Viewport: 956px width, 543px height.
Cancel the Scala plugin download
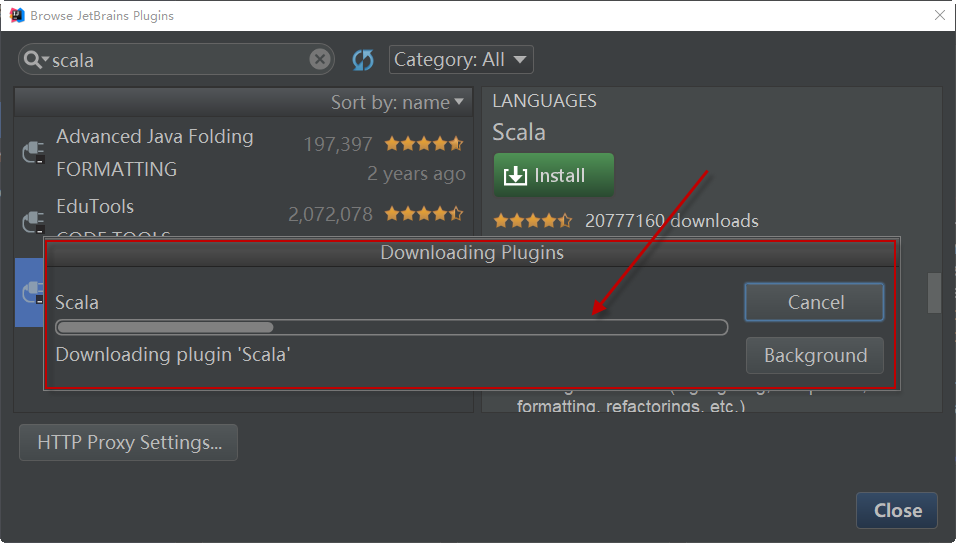point(815,302)
